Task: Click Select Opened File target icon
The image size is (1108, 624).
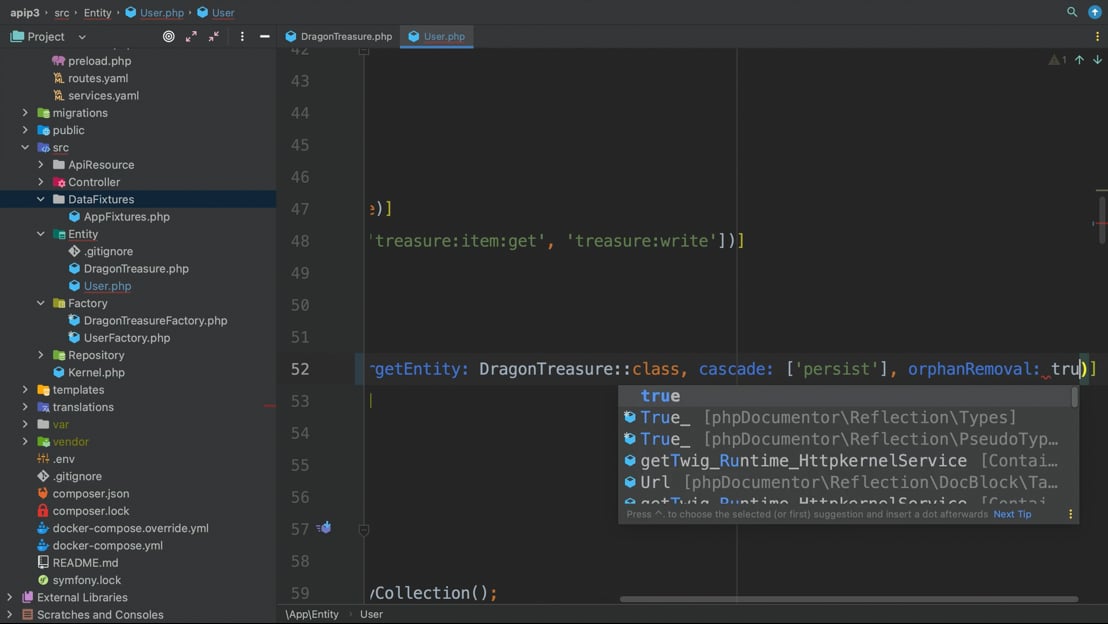Action: [x=168, y=37]
